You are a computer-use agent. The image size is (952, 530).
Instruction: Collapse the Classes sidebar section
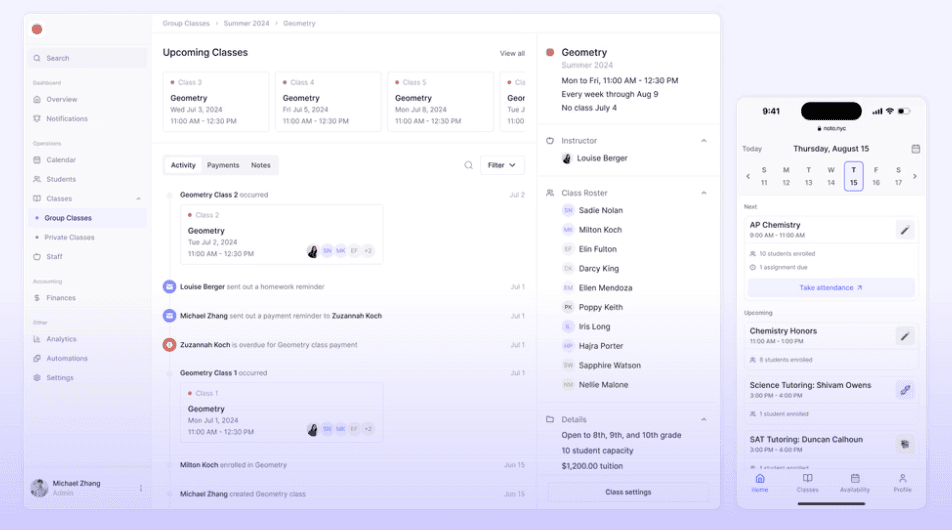[x=138, y=199]
